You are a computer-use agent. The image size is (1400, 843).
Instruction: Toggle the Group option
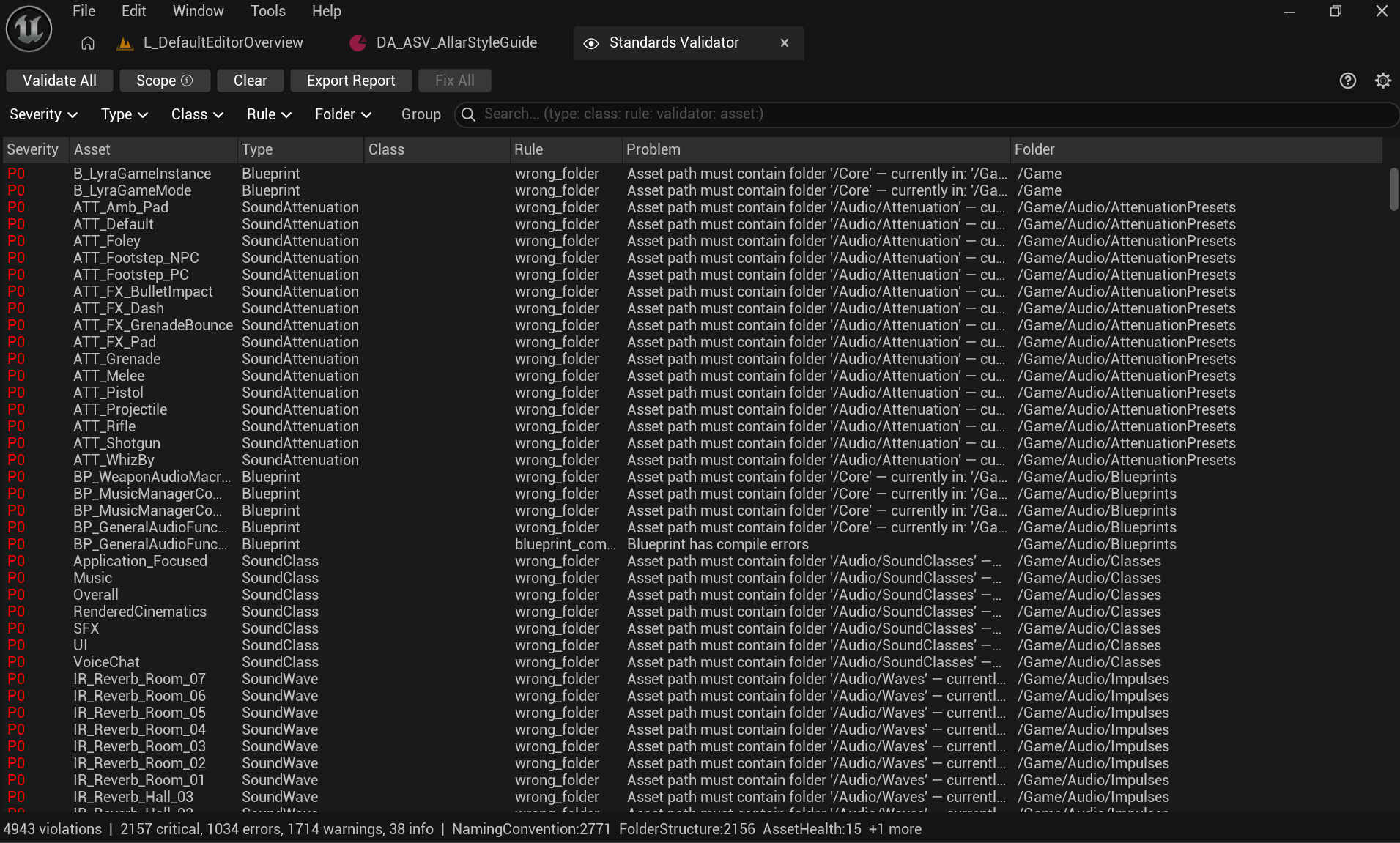click(x=421, y=114)
